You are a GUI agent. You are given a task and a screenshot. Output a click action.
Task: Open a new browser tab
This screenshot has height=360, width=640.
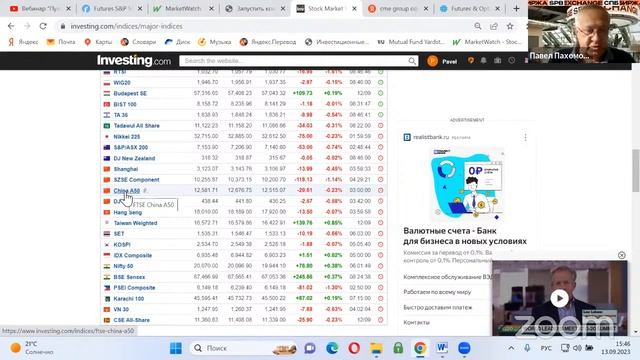(x=516, y=8)
